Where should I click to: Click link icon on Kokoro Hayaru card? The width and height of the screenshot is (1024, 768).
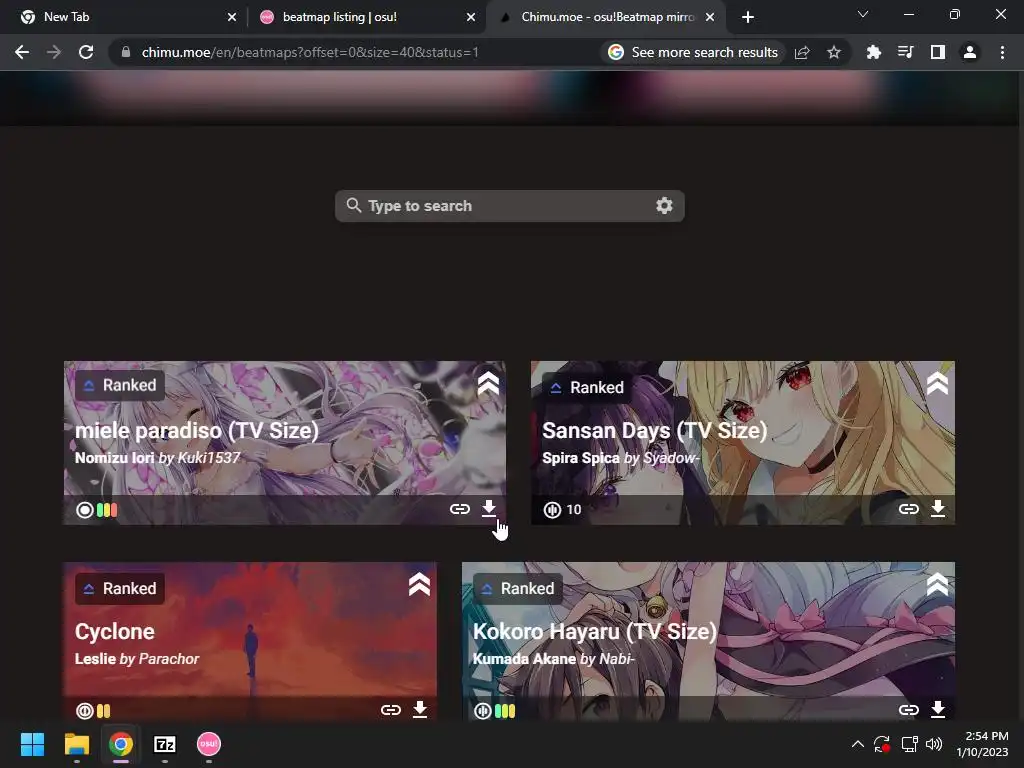(908, 710)
